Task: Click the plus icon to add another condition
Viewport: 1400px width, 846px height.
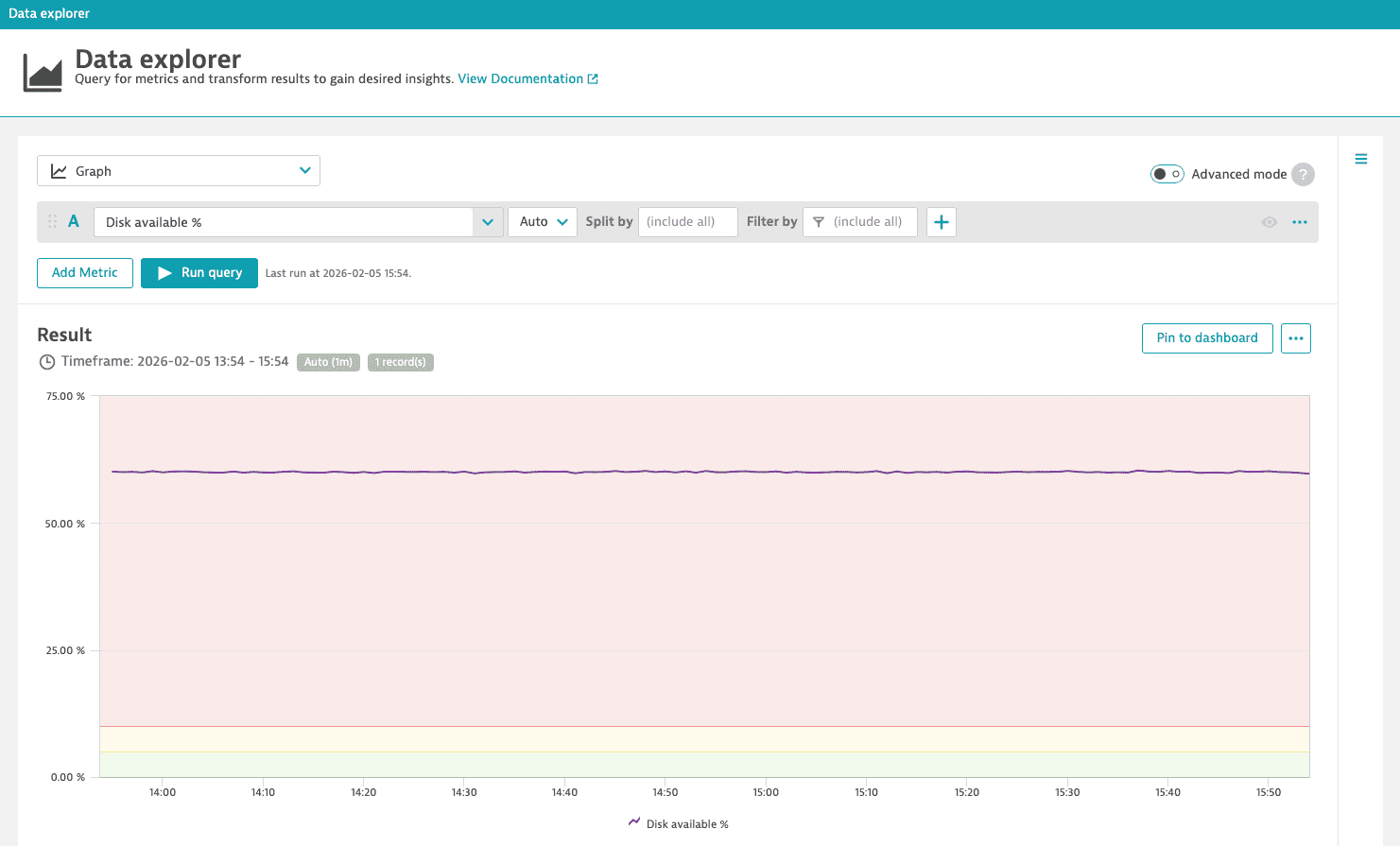Action: [x=941, y=221]
